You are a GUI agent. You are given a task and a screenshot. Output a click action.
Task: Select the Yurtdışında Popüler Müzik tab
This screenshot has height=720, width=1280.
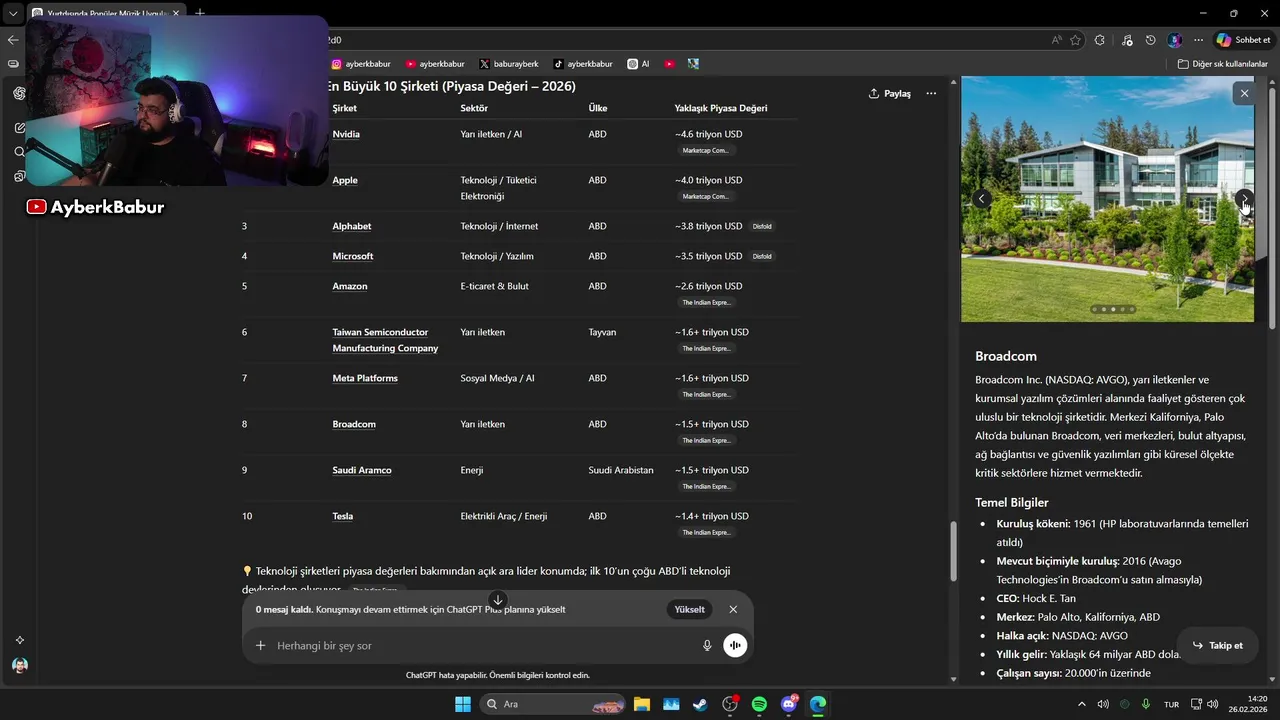tap(105, 13)
